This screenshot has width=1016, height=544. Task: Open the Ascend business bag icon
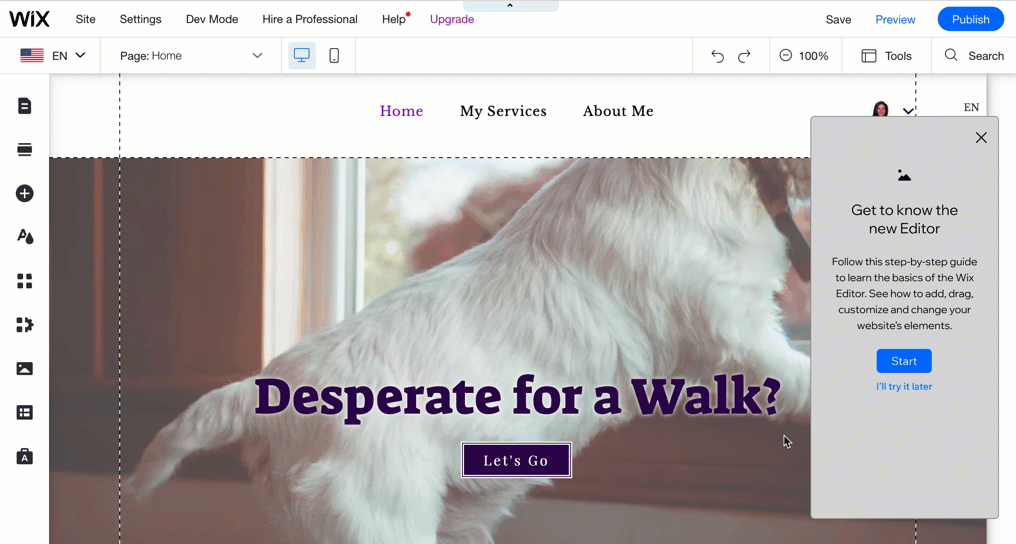[x=25, y=457]
